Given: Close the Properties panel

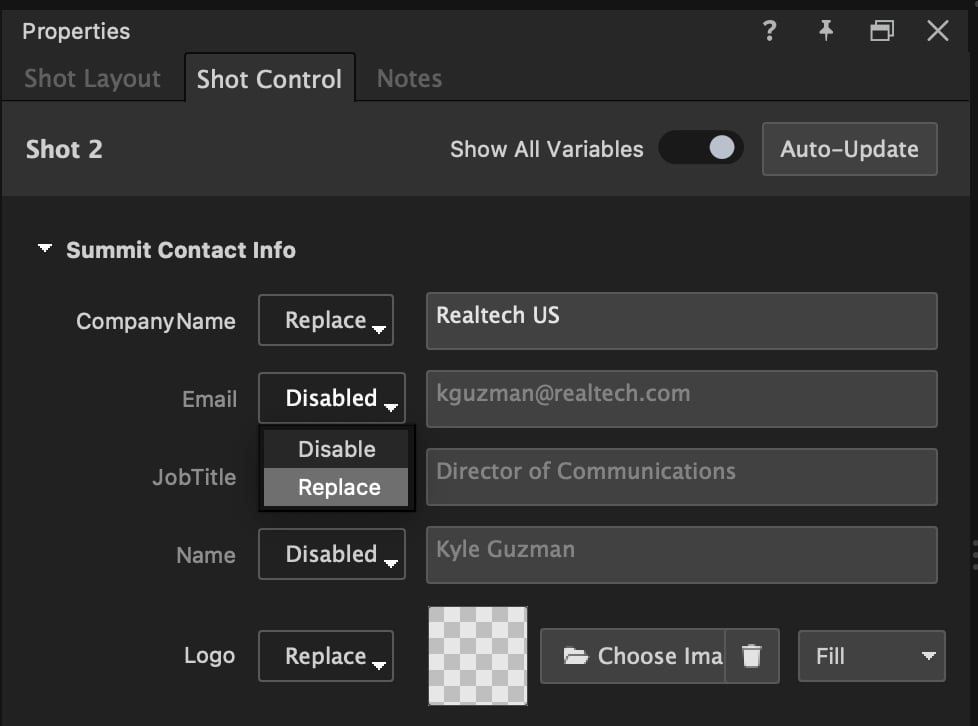Looking at the screenshot, I should click(x=937, y=31).
